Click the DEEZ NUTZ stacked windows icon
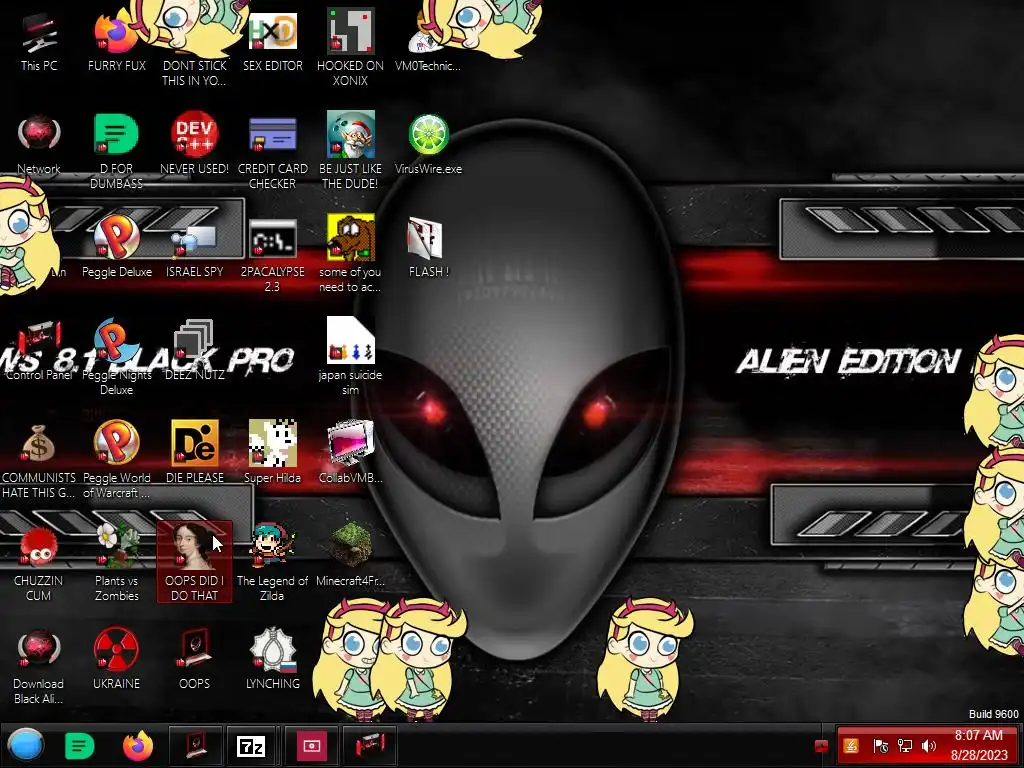The height and width of the screenshot is (768, 1024). (x=194, y=350)
